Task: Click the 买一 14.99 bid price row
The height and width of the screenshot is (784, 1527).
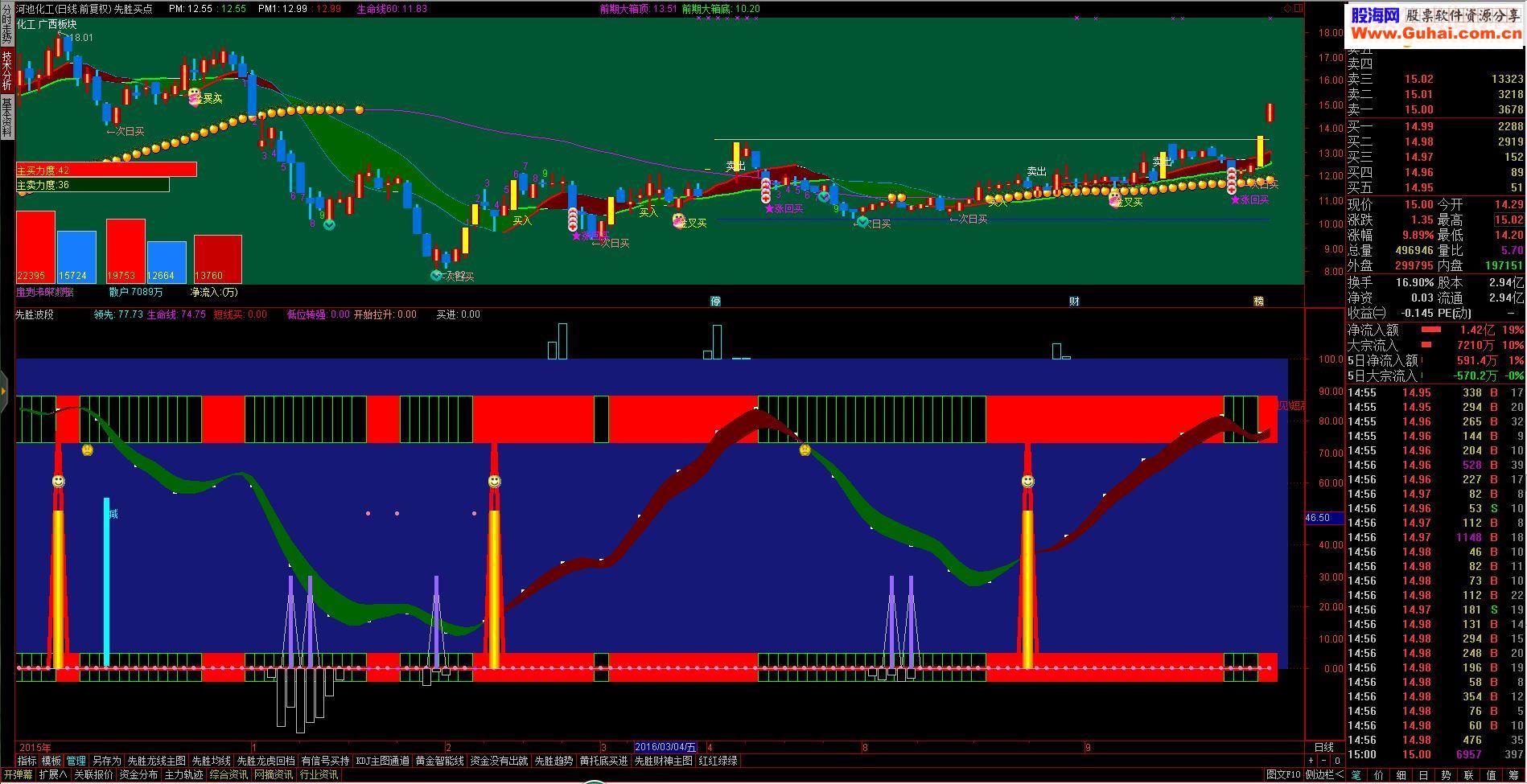Action: (1436, 126)
